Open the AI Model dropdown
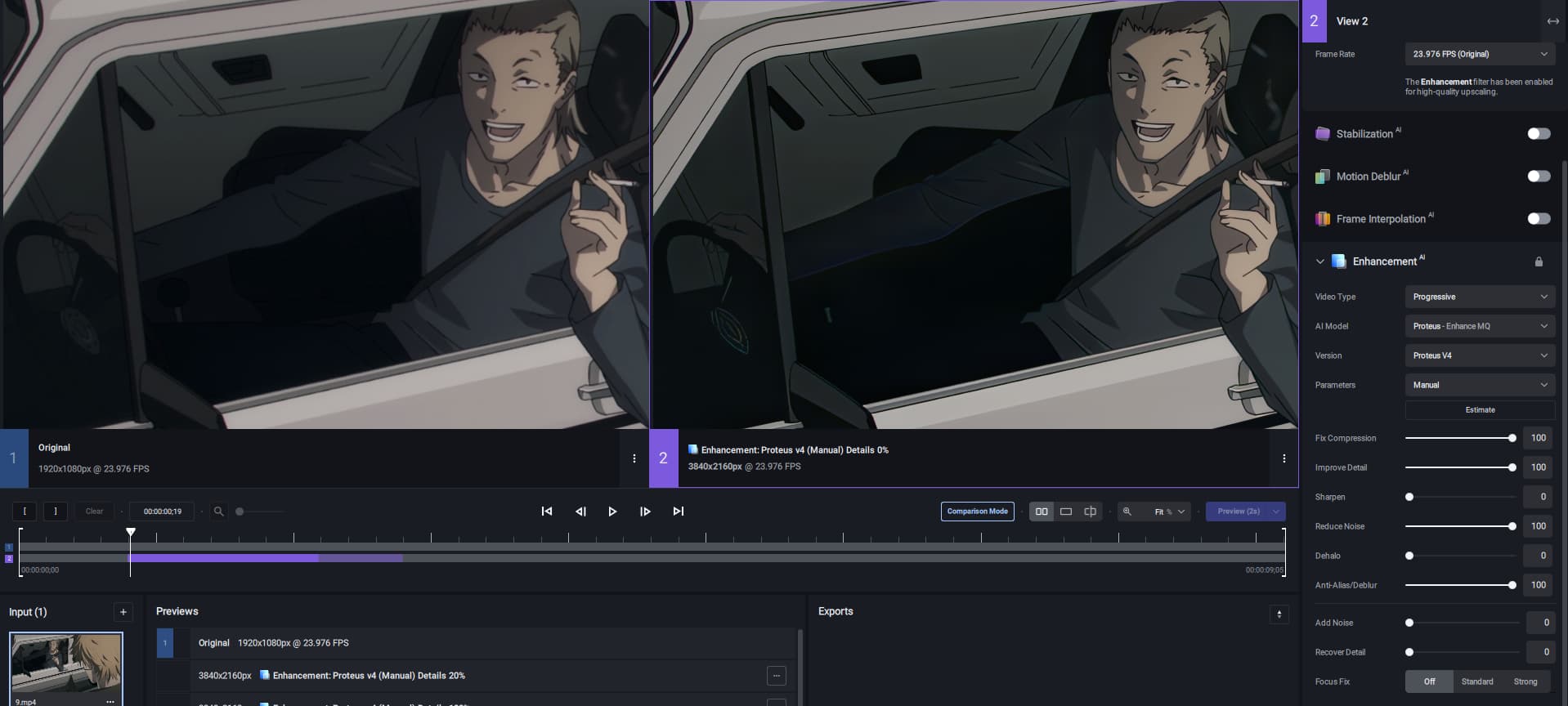This screenshot has width=1568, height=706. [x=1479, y=326]
